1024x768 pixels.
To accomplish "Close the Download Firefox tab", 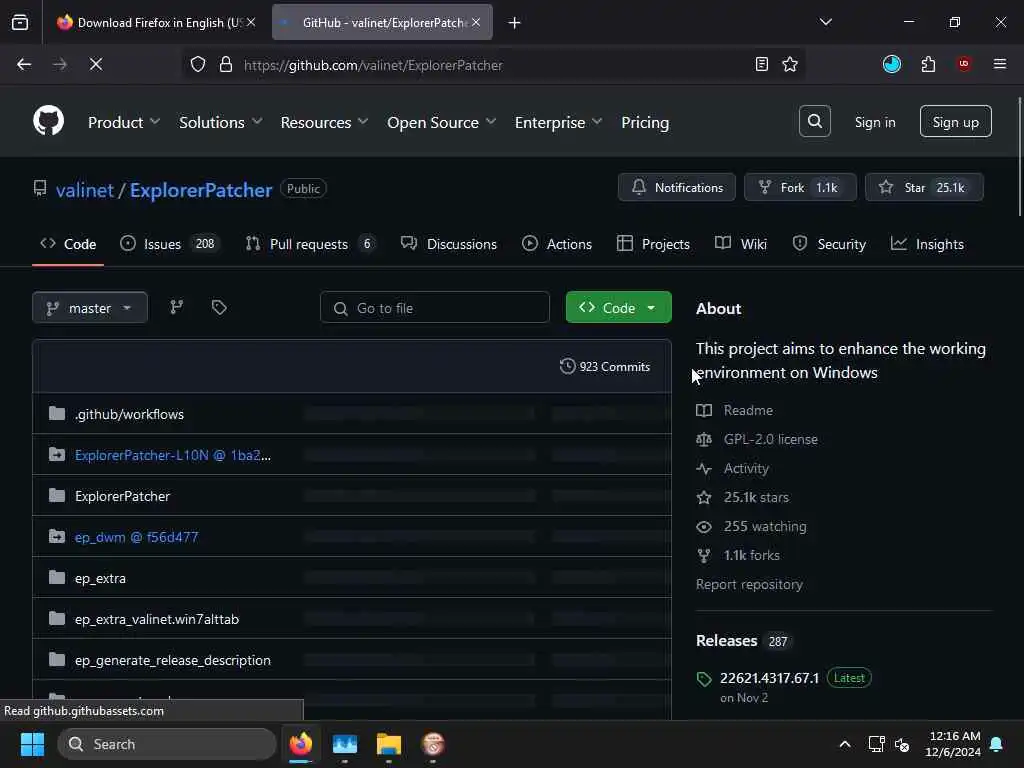I will (251, 22).
